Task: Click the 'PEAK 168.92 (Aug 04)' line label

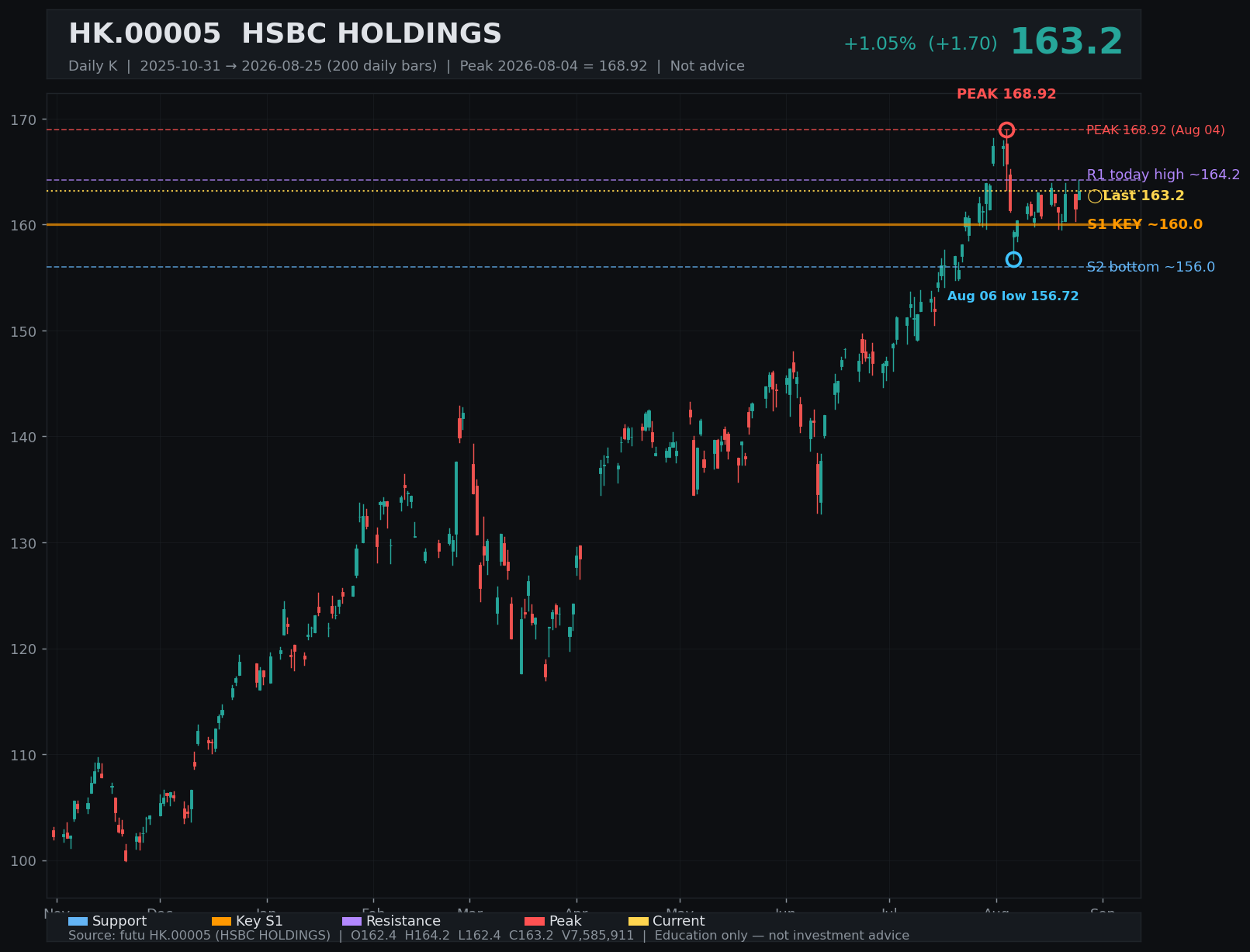Action: point(1155,130)
